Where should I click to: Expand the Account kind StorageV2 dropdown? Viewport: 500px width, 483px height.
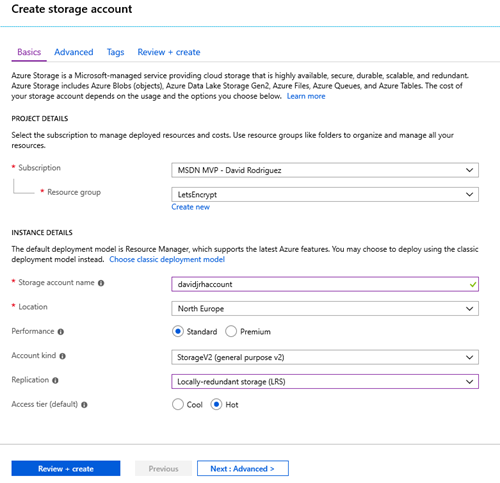point(325,357)
